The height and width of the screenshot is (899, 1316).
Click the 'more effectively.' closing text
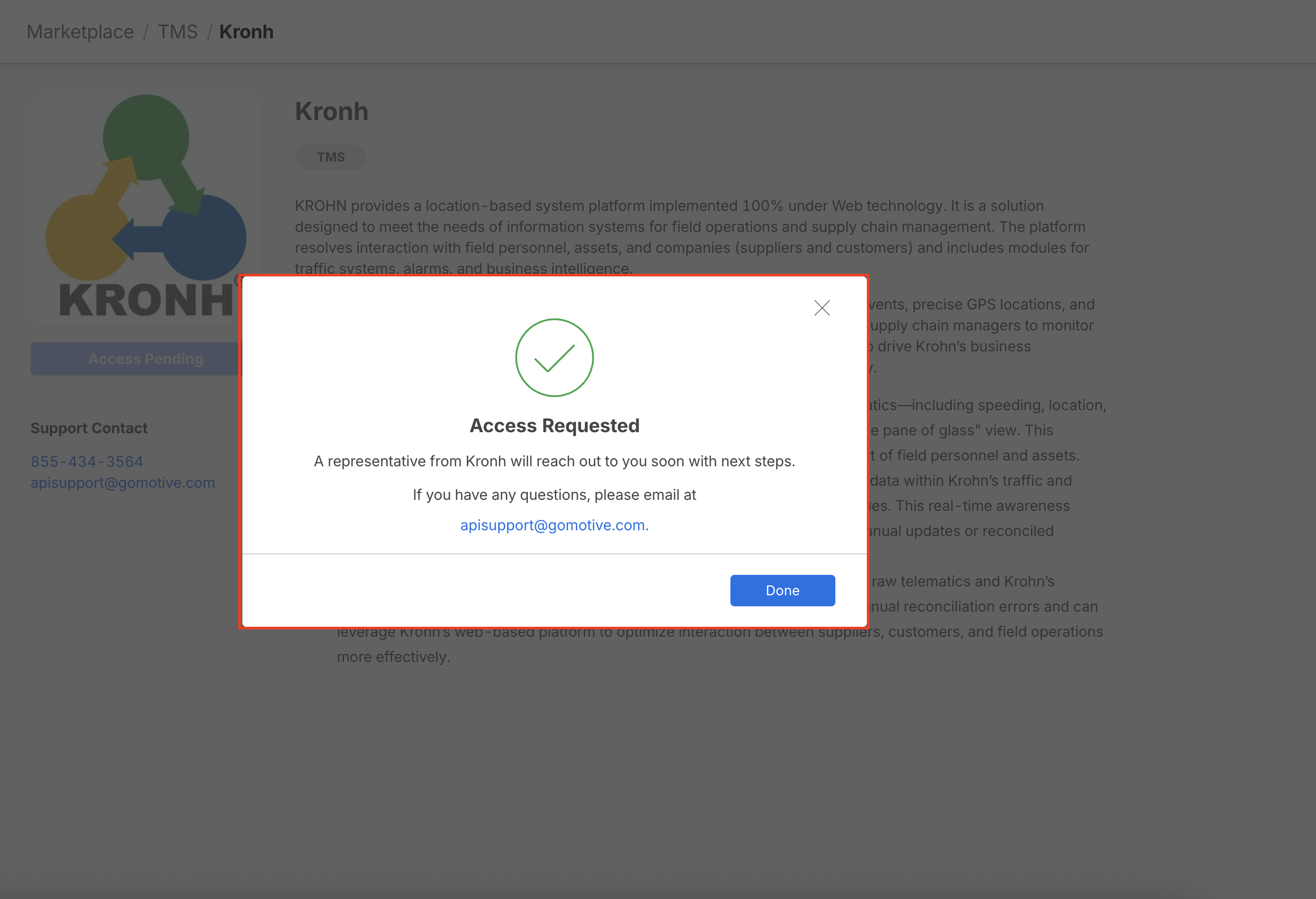pyautogui.click(x=393, y=657)
